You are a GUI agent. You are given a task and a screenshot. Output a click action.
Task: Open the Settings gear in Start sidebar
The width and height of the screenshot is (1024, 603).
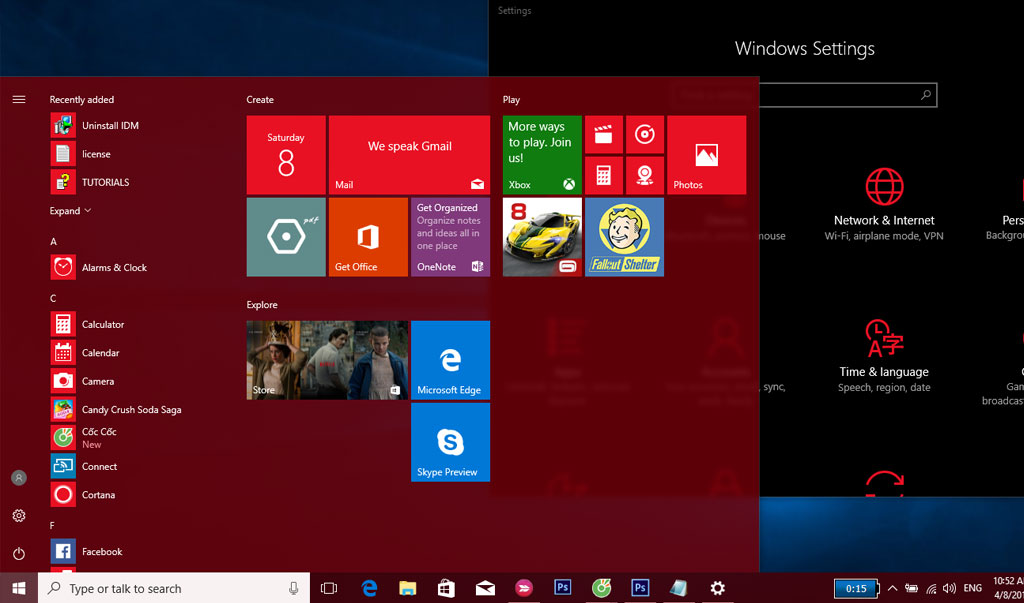point(18,516)
